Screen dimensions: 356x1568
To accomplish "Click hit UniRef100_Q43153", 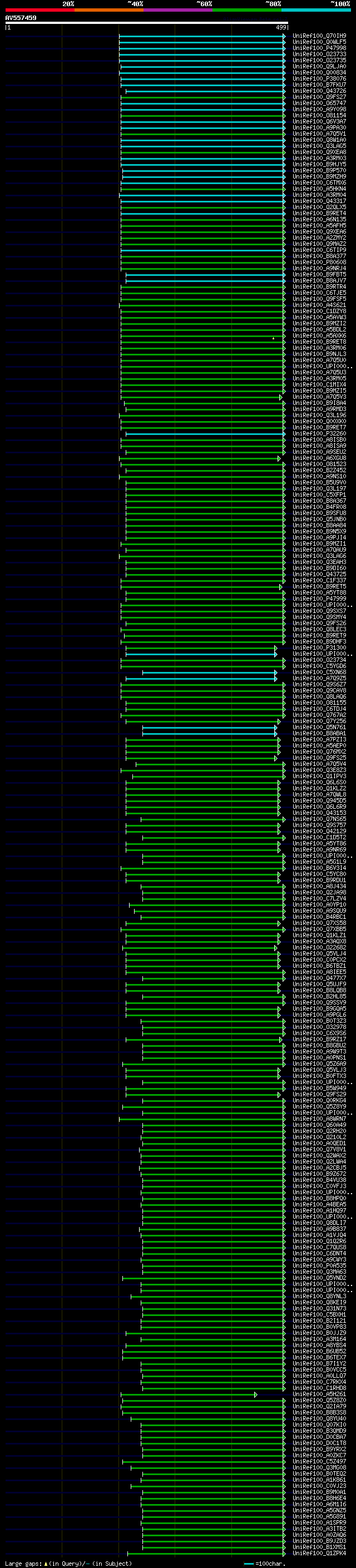I will click(319, 813).
